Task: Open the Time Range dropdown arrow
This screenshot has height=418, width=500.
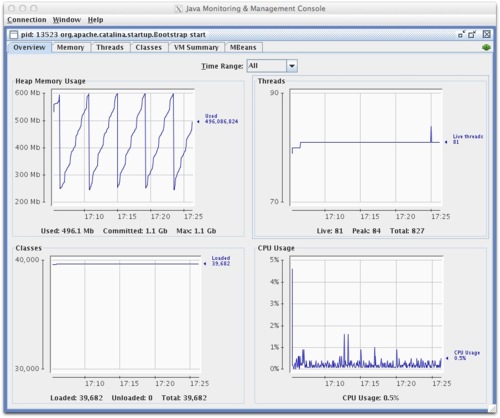Action: pyautogui.click(x=292, y=66)
